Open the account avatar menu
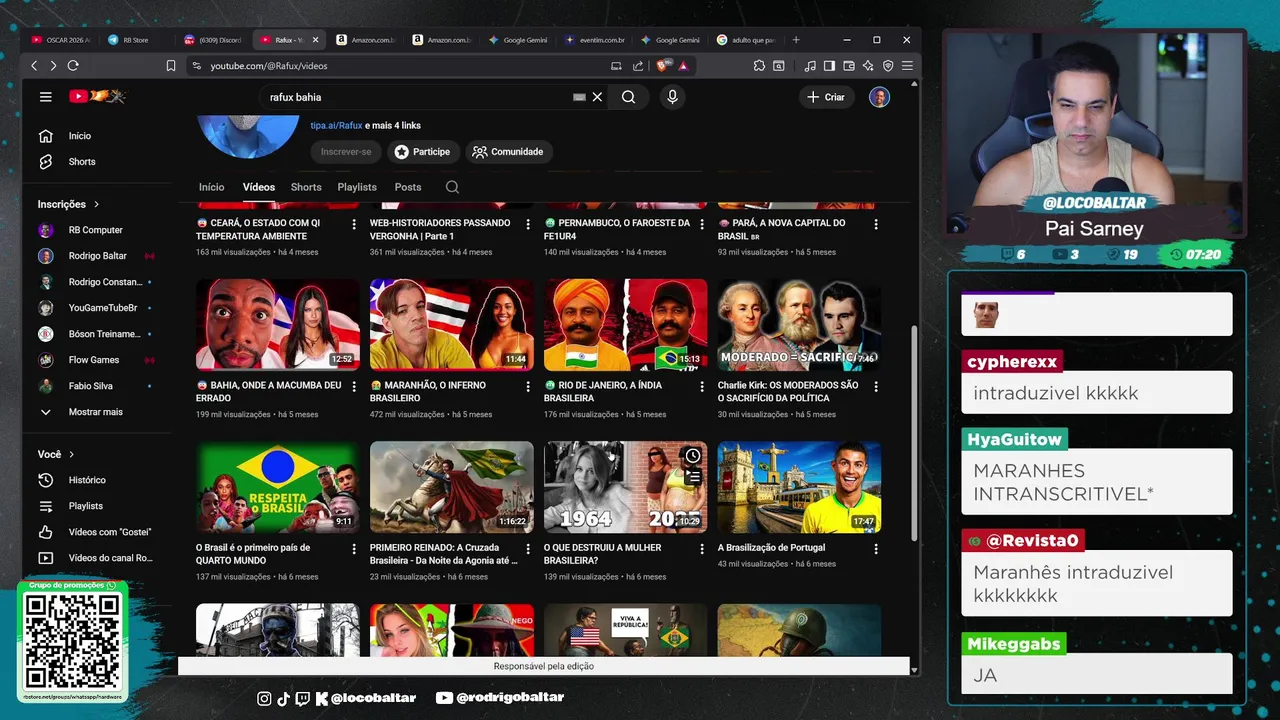1280x720 pixels. [879, 97]
